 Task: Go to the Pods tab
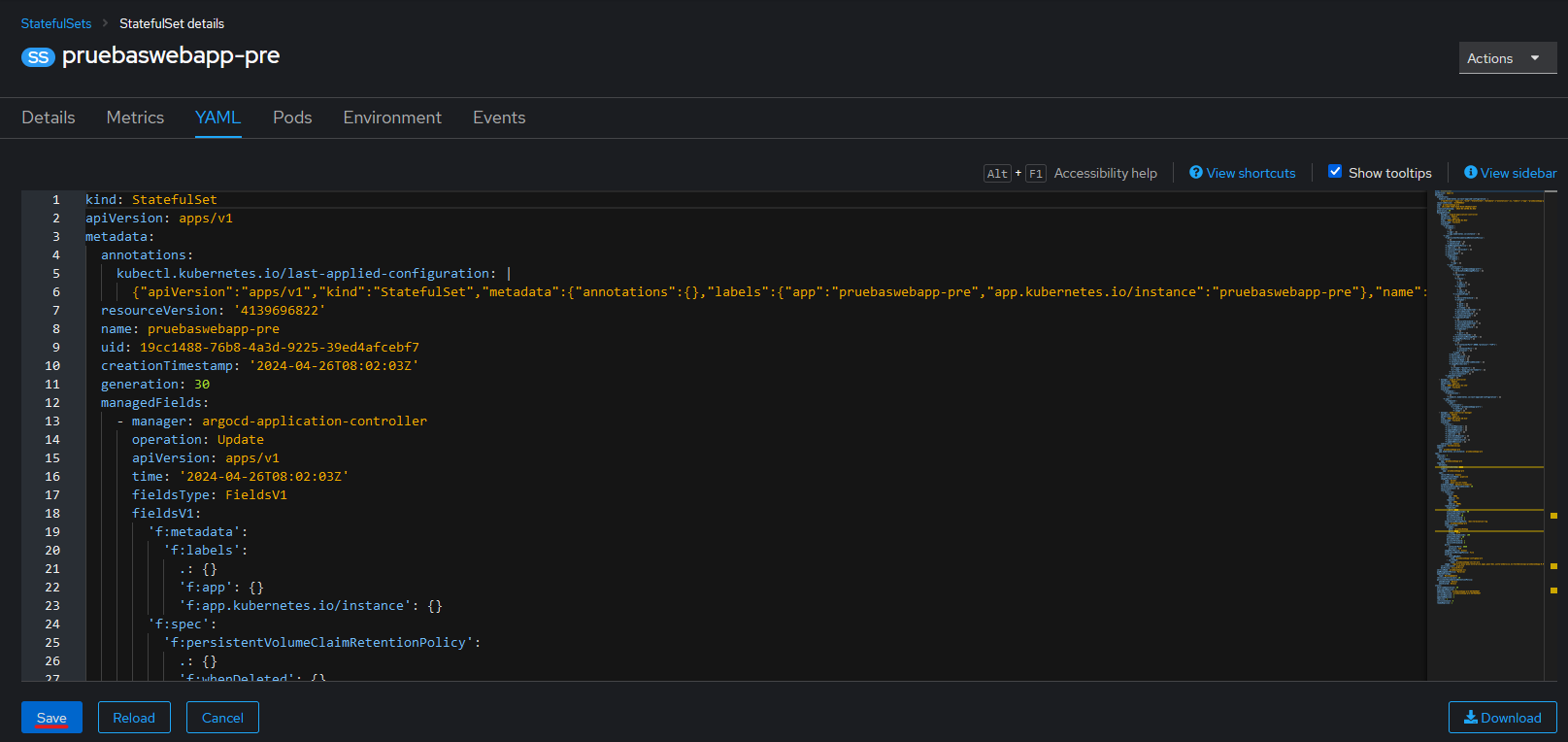[x=292, y=118]
